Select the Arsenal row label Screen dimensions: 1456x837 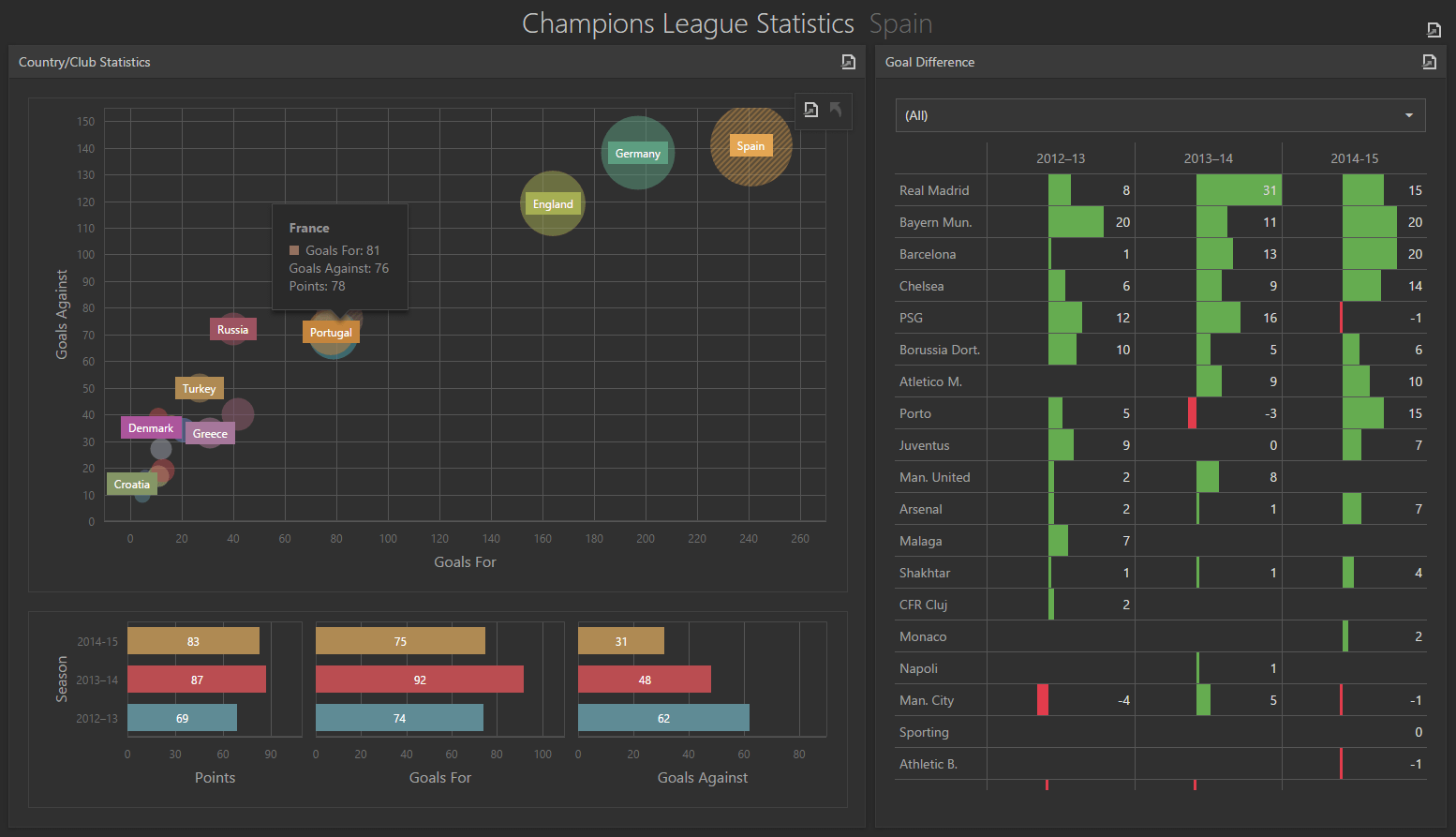(x=920, y=509)
